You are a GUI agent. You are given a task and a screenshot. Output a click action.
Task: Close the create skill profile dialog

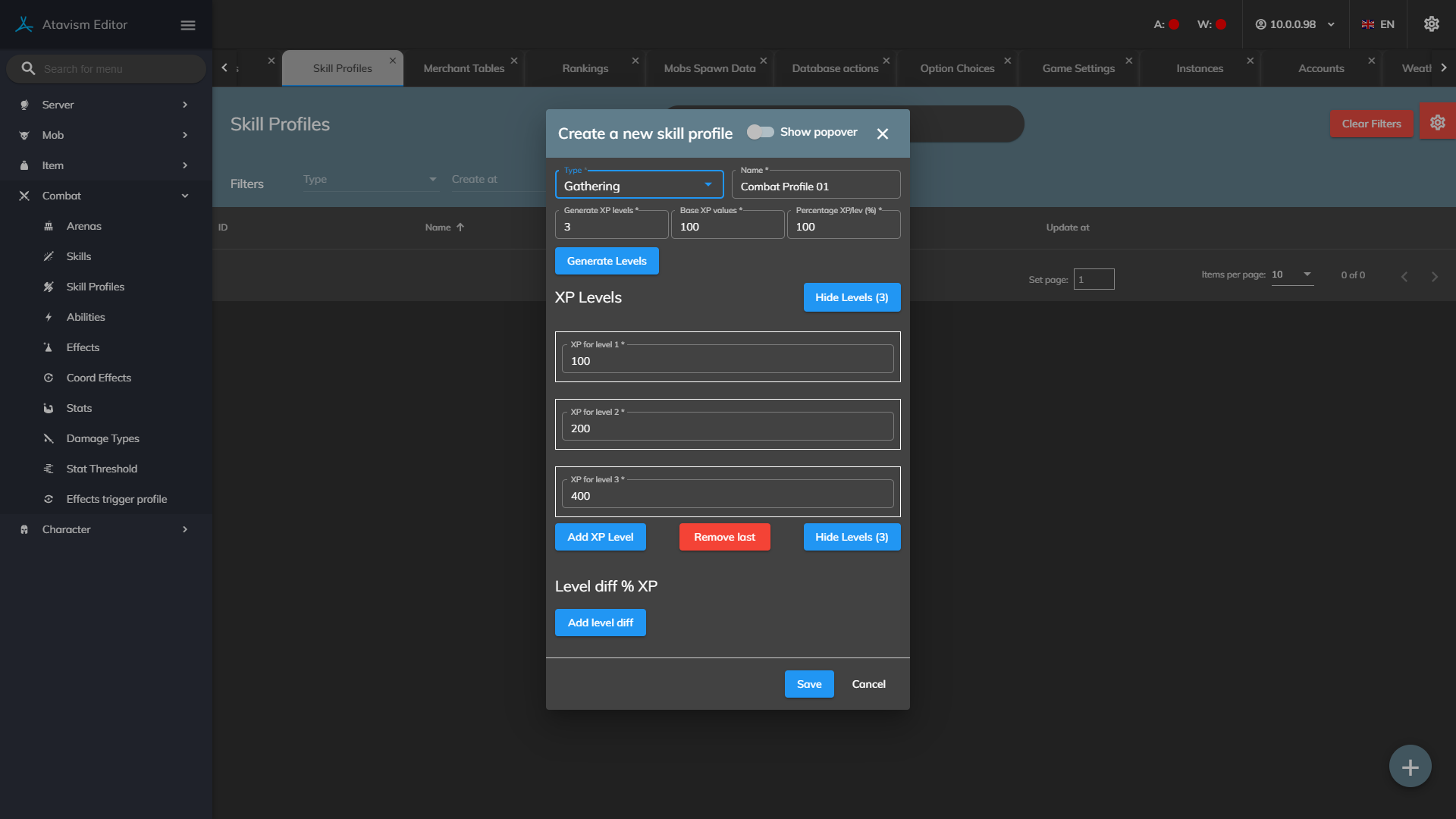(882, 133)
